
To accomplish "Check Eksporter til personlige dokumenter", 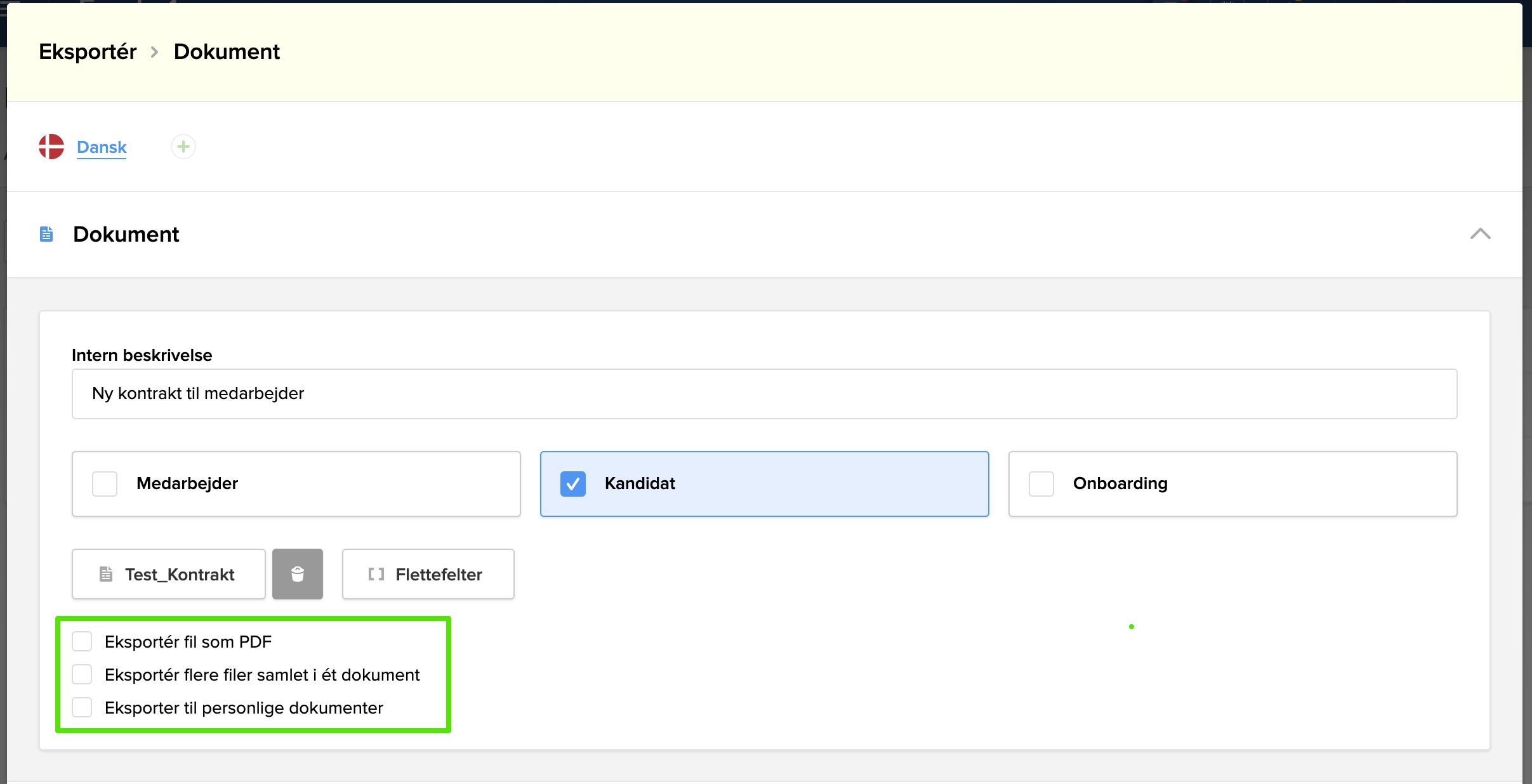I will [x=82, y=707].
